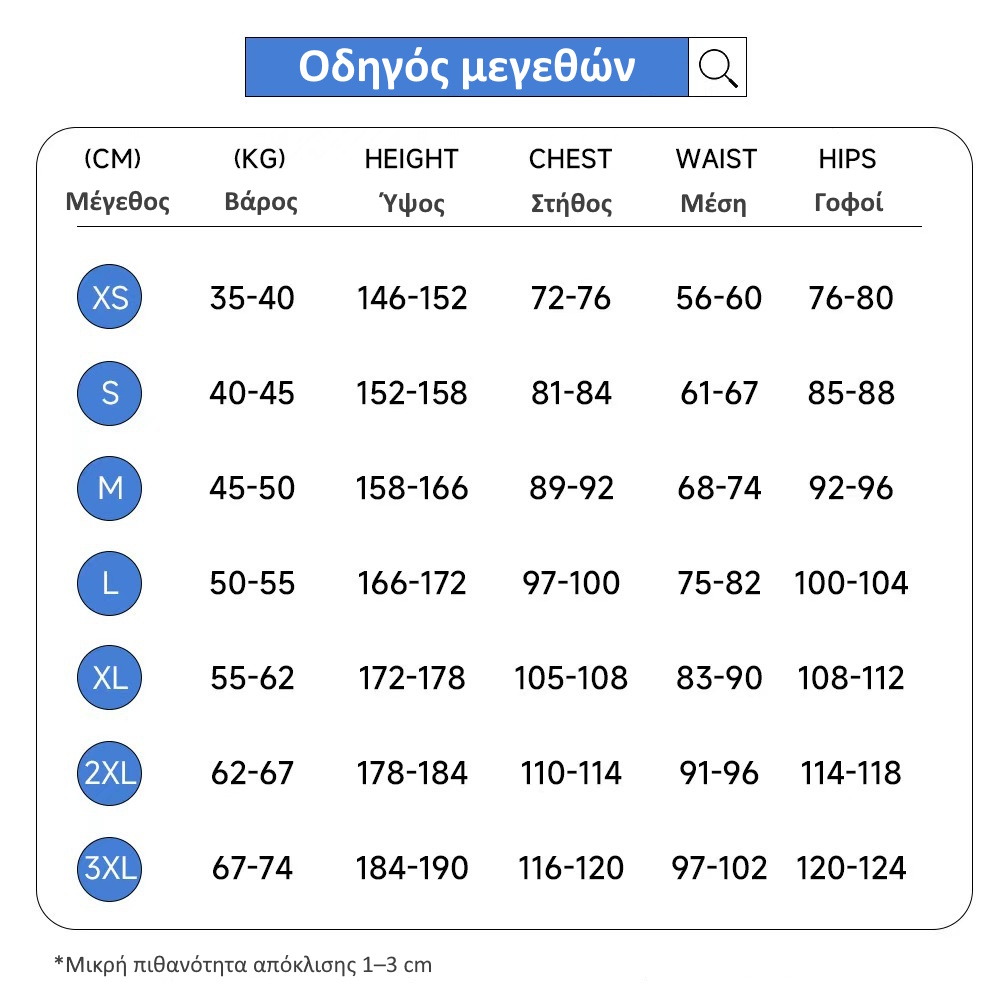This screenshot has height=1000, width=1000.
Task: Choose the 3XL size circle badge
Action: (110, 868)
